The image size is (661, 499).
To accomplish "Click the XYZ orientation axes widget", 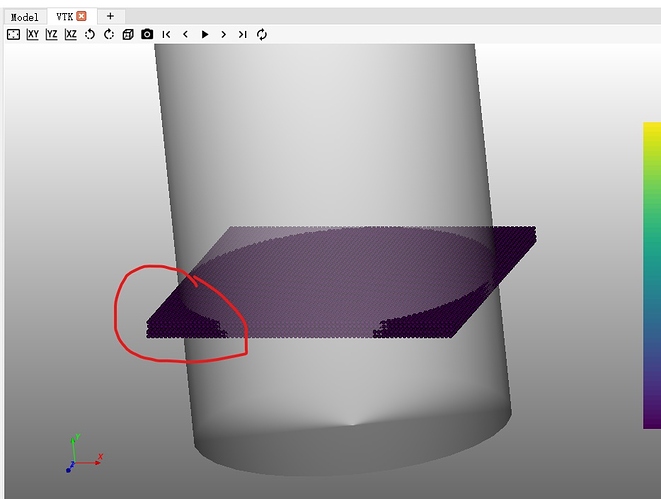I will [x=79, y=455].
